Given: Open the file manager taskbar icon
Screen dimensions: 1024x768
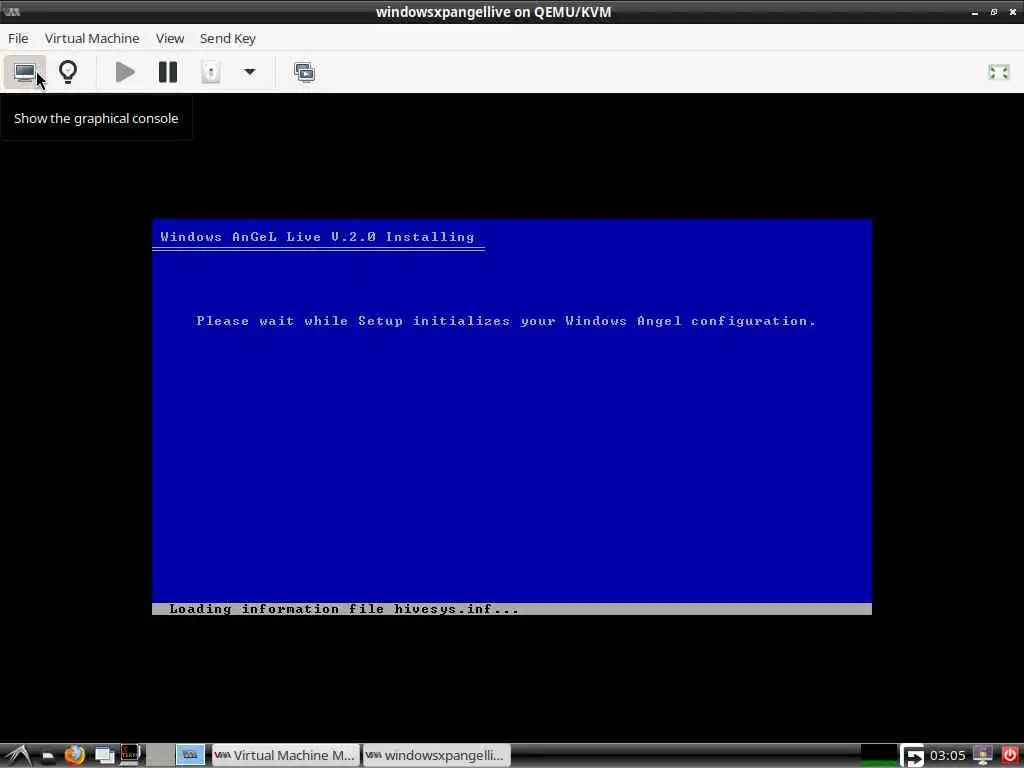Looking at the screenshot, I should point(47,756).
